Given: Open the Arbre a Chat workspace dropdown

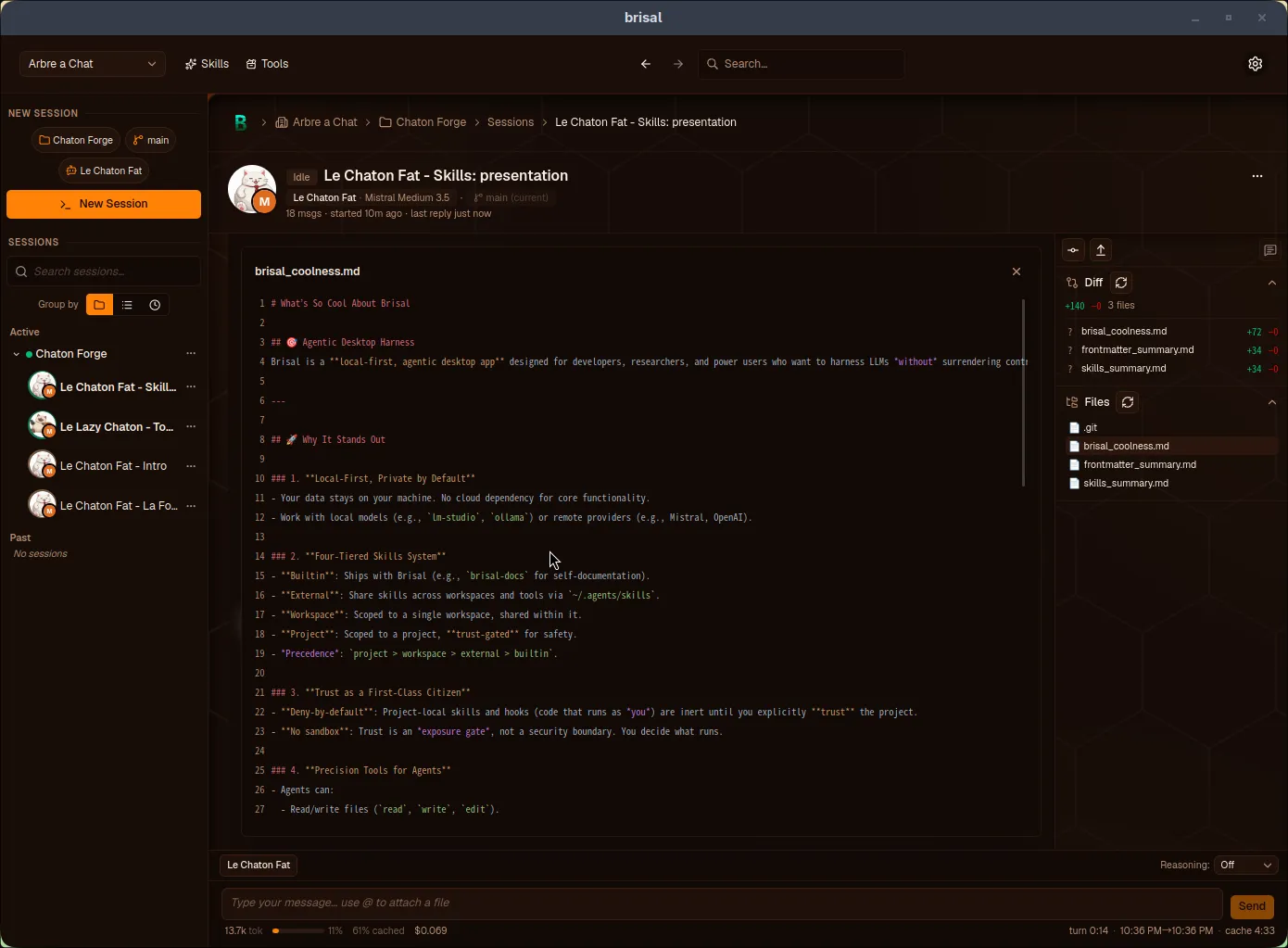Looking at the screenshot, I should tap(93, 64).
